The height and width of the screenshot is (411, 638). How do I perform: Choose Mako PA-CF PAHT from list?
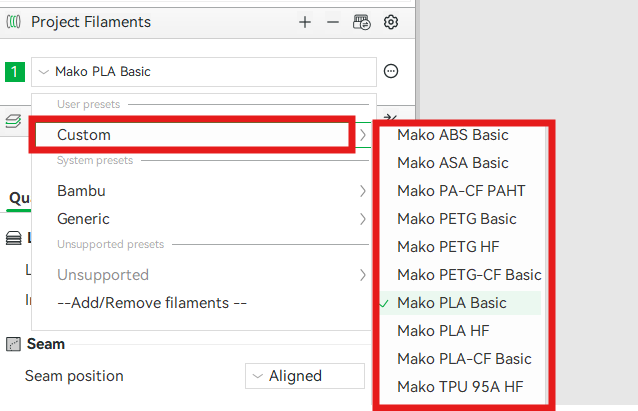pos(461,191)
